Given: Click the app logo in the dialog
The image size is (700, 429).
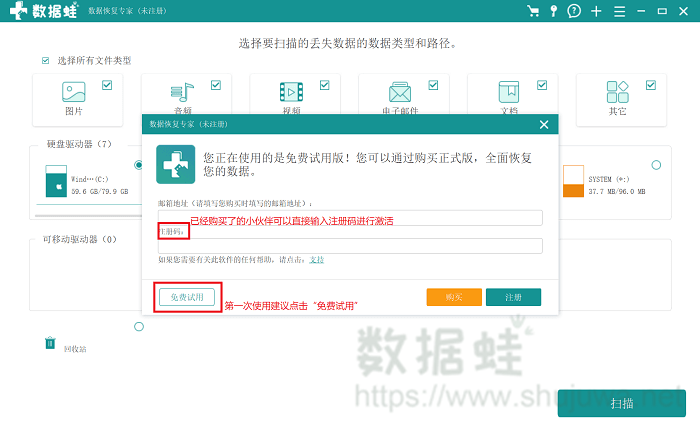Looking at the screenshot, I should click(175, 164).
